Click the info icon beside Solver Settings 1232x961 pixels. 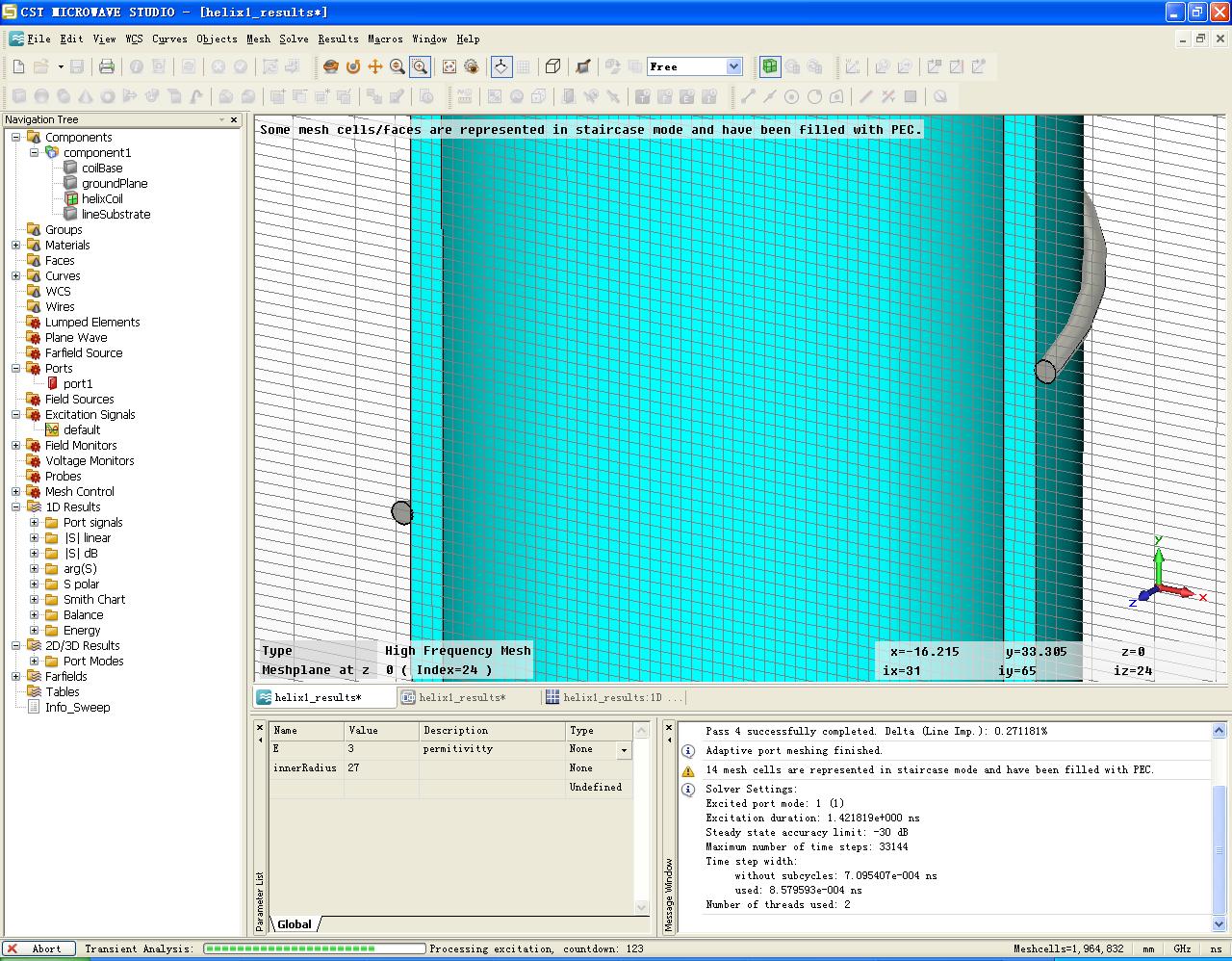[688, 790]
